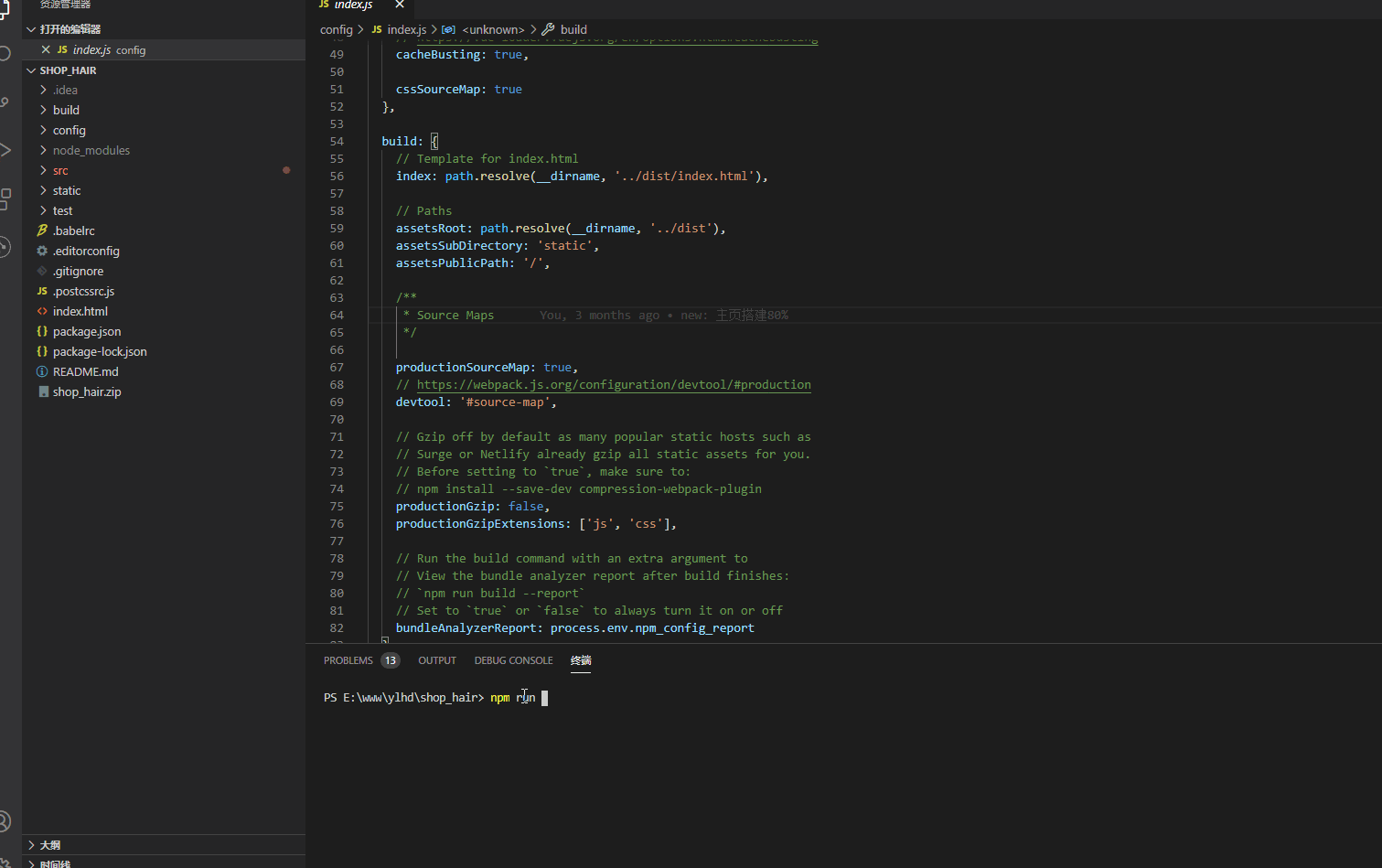
Task: Collapse the 打开的编辑器 section
Action: tap(31, 29)
